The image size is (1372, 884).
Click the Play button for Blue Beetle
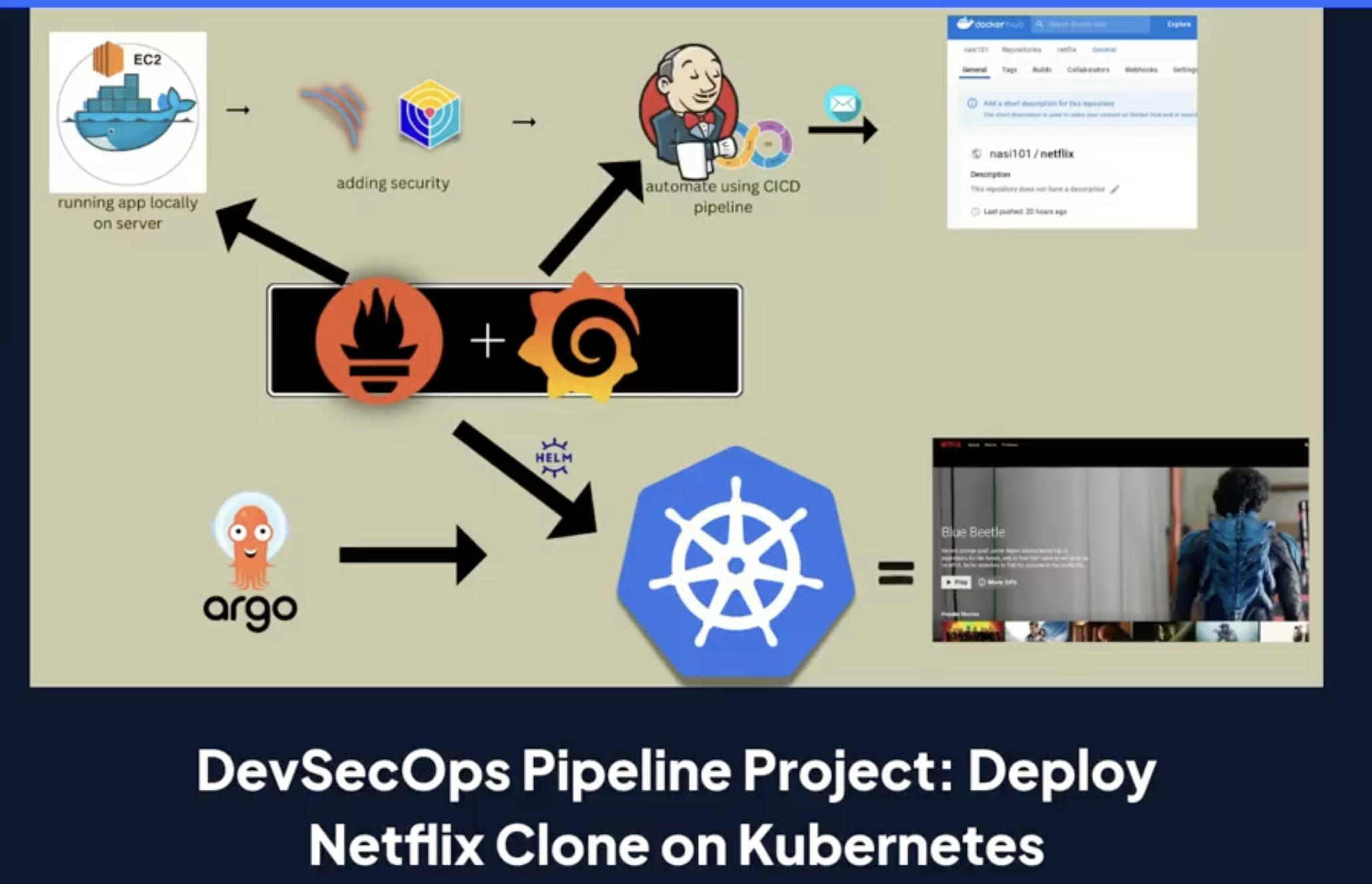click(957, 582)
